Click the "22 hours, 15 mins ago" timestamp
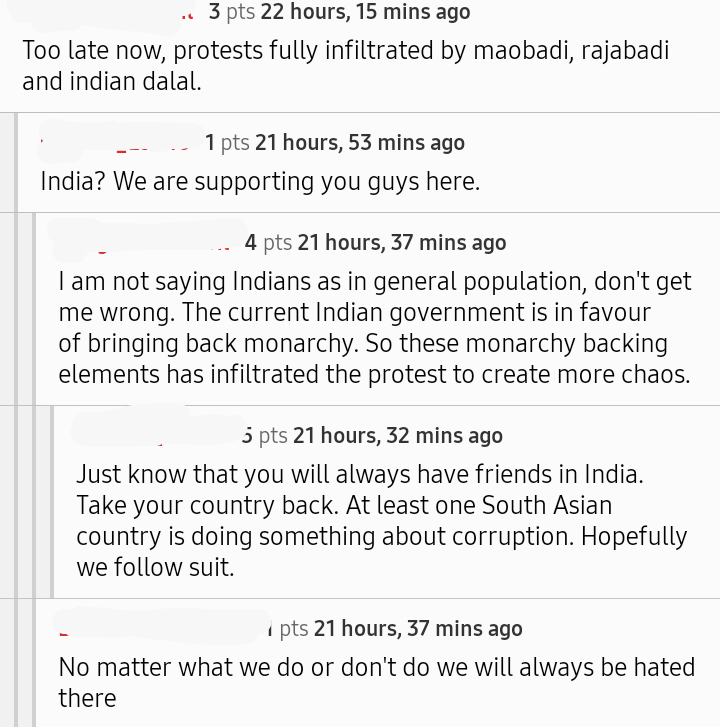Viewport: 720px width, 727px height. pos(365,12)
